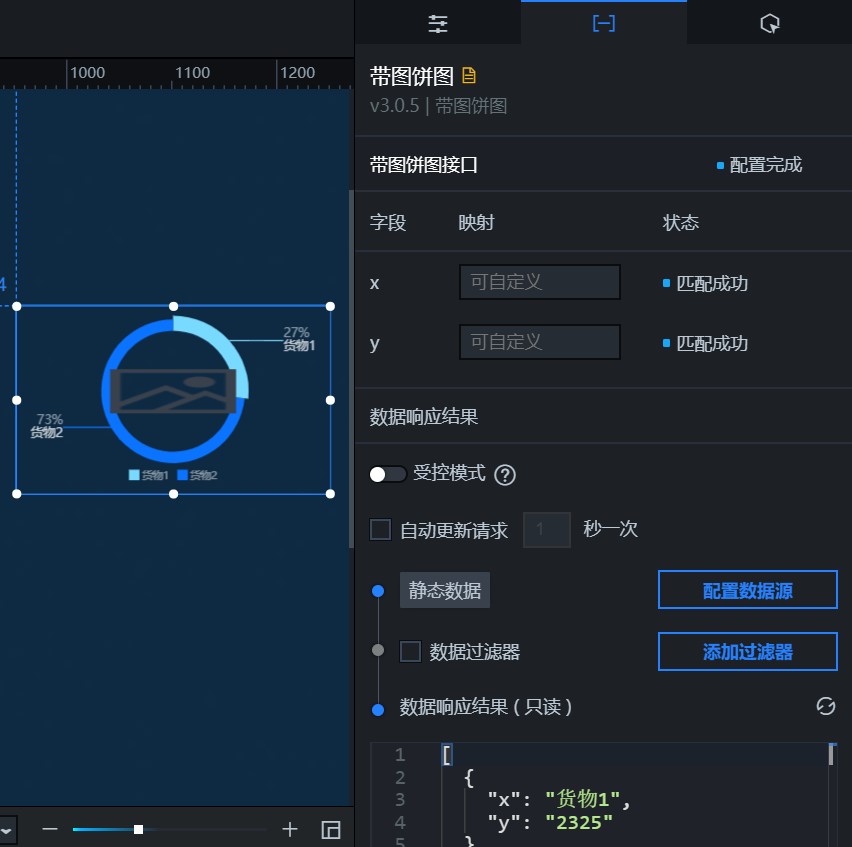Click the 27% 货物1 chart label
The image size is (852, 847).
click(x=298, y=338)
